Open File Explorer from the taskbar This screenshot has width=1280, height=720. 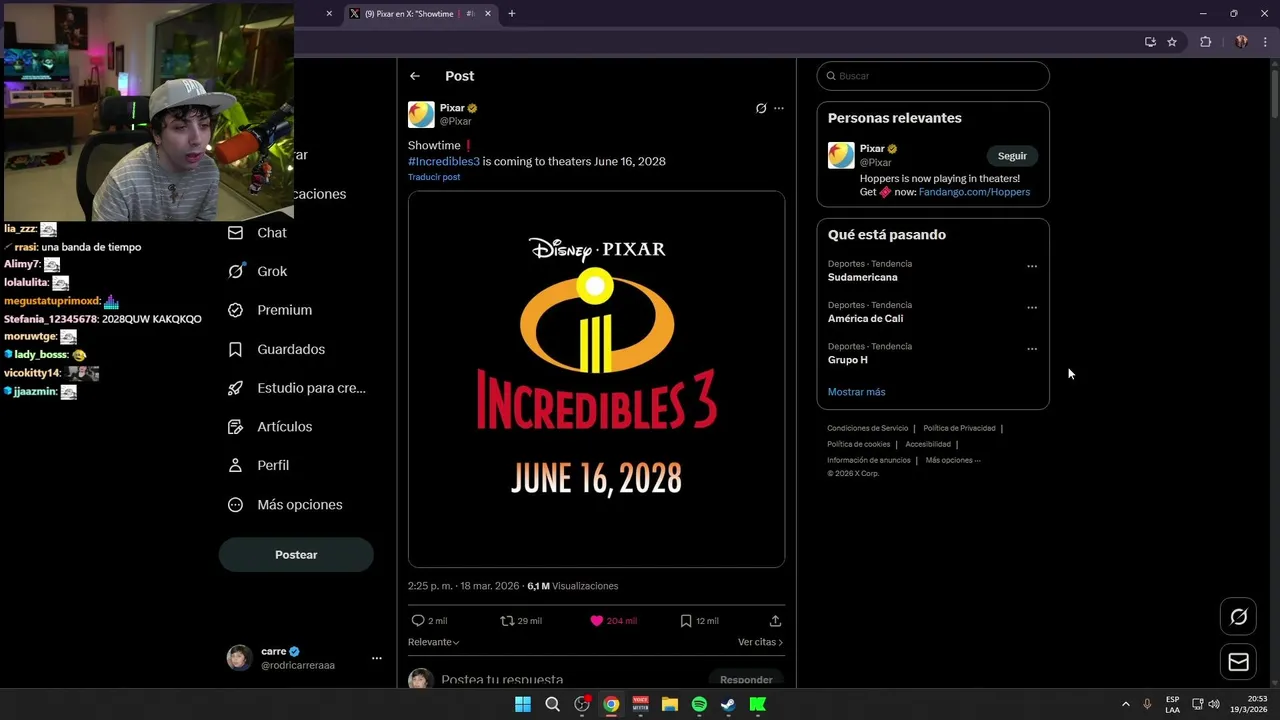click(x=670, y=704)
